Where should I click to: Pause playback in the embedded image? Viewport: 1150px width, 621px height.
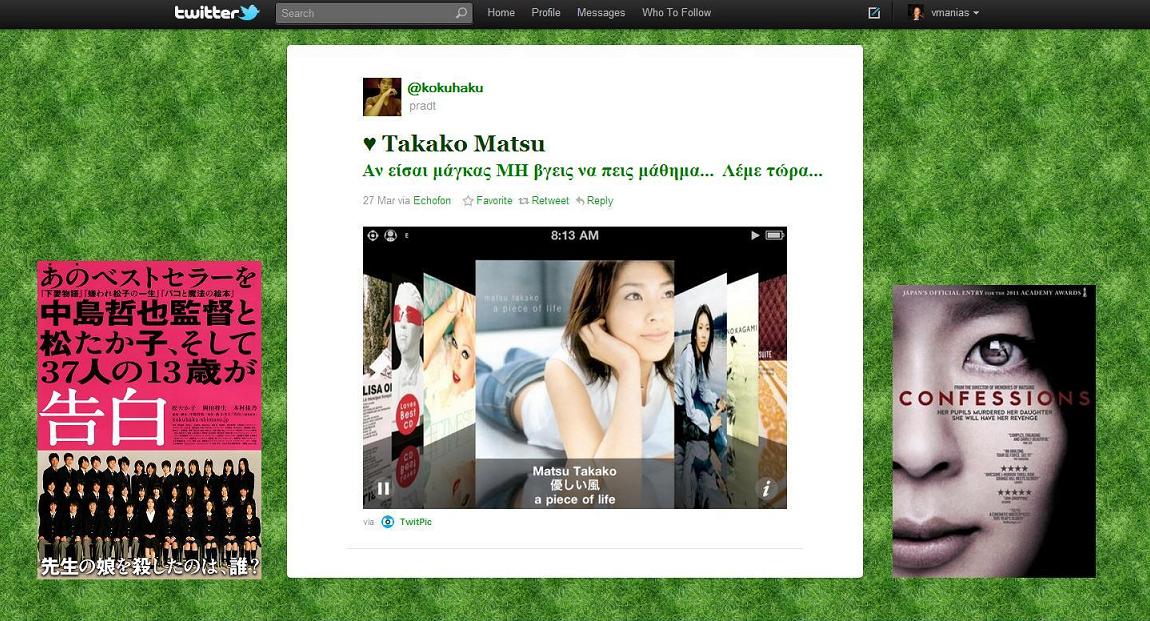pyautogui.click(x=383, y=488)
